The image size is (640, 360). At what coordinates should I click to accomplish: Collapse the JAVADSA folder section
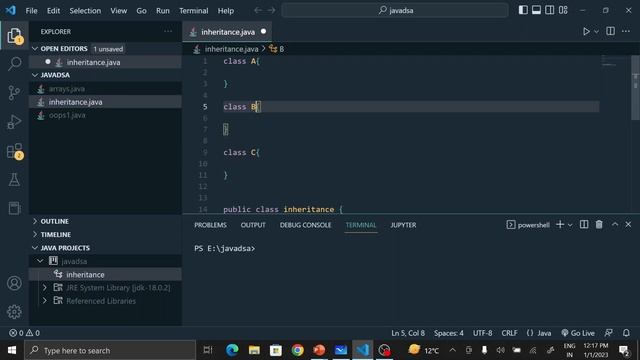pyautogui.click(x=105, y=75)
